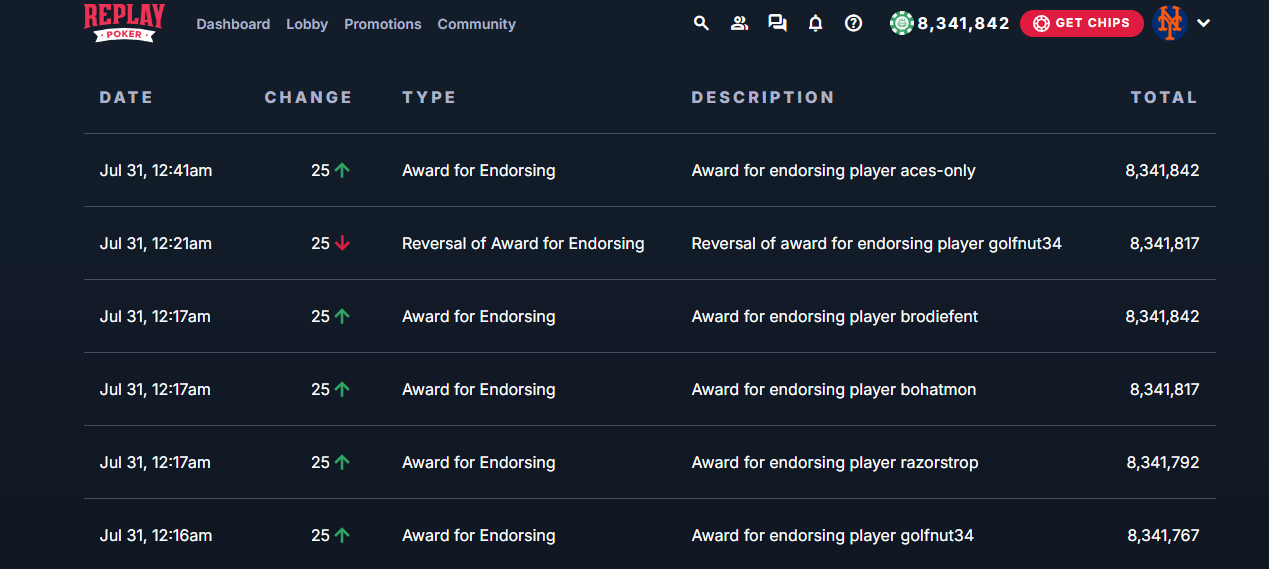Viewport: 1269px width, 569px height.
Task: Click the help question mark icon
Action: (x=853, y=23)
